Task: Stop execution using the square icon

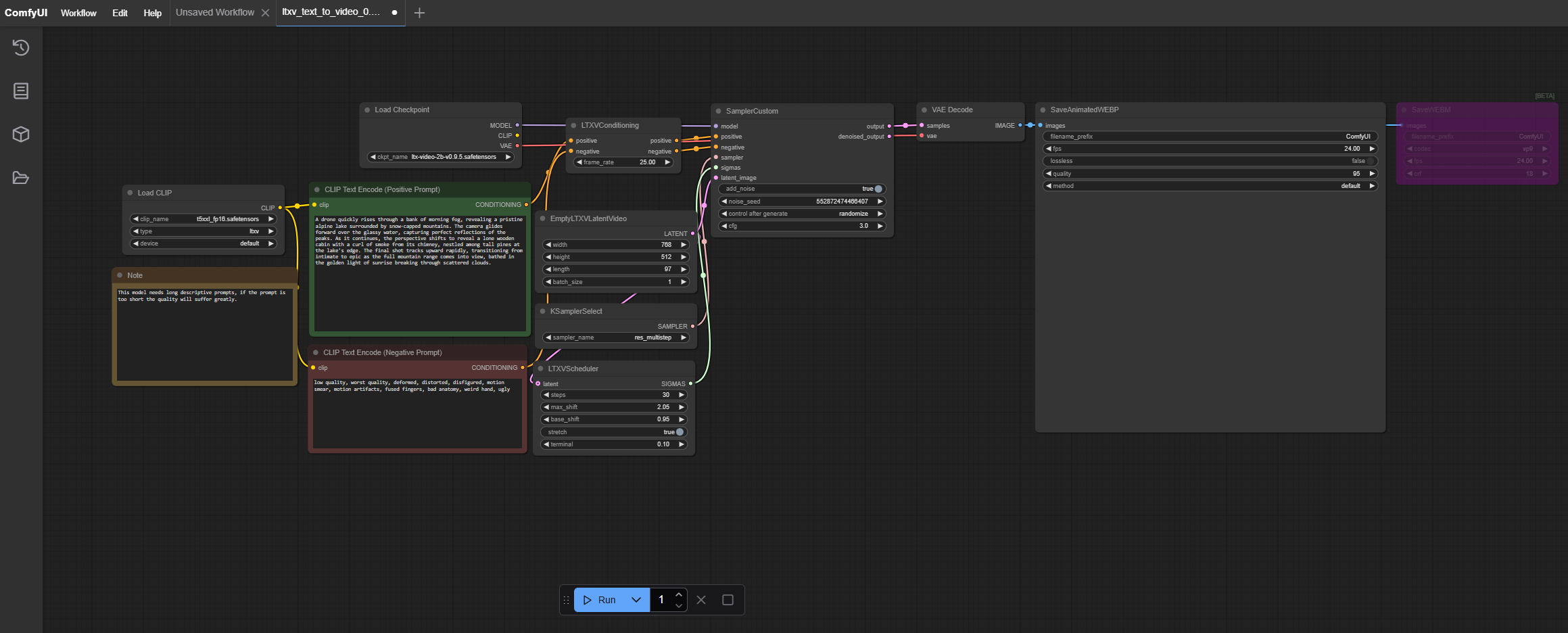Action: click(x=728, y=600)
